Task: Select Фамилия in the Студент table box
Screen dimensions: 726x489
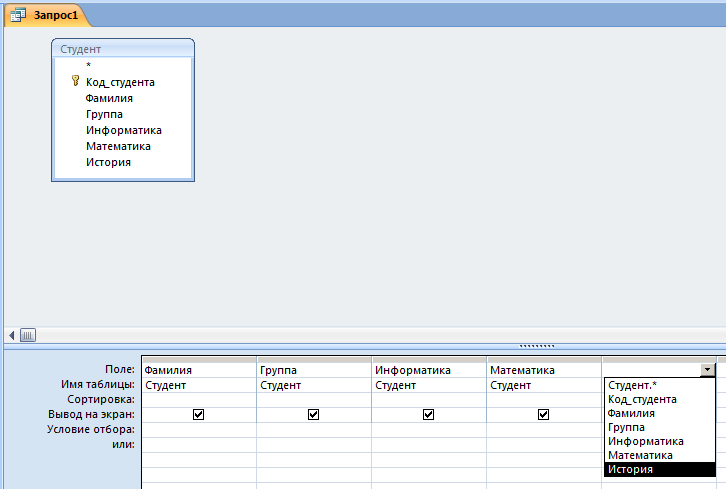Action: click(109, 98)
